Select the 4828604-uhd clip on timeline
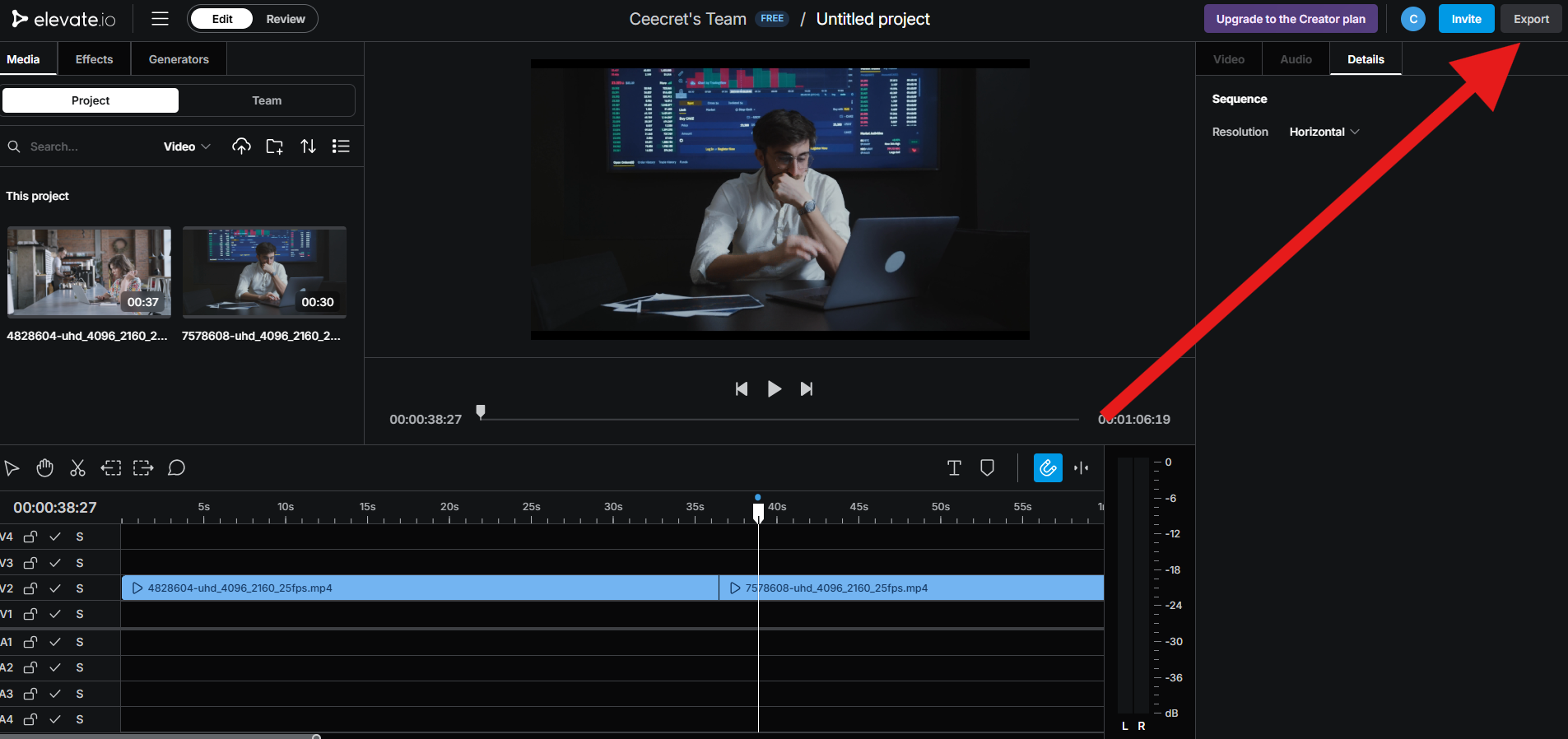The width and height of the screenshot is (1568, 739). point(420,588)
